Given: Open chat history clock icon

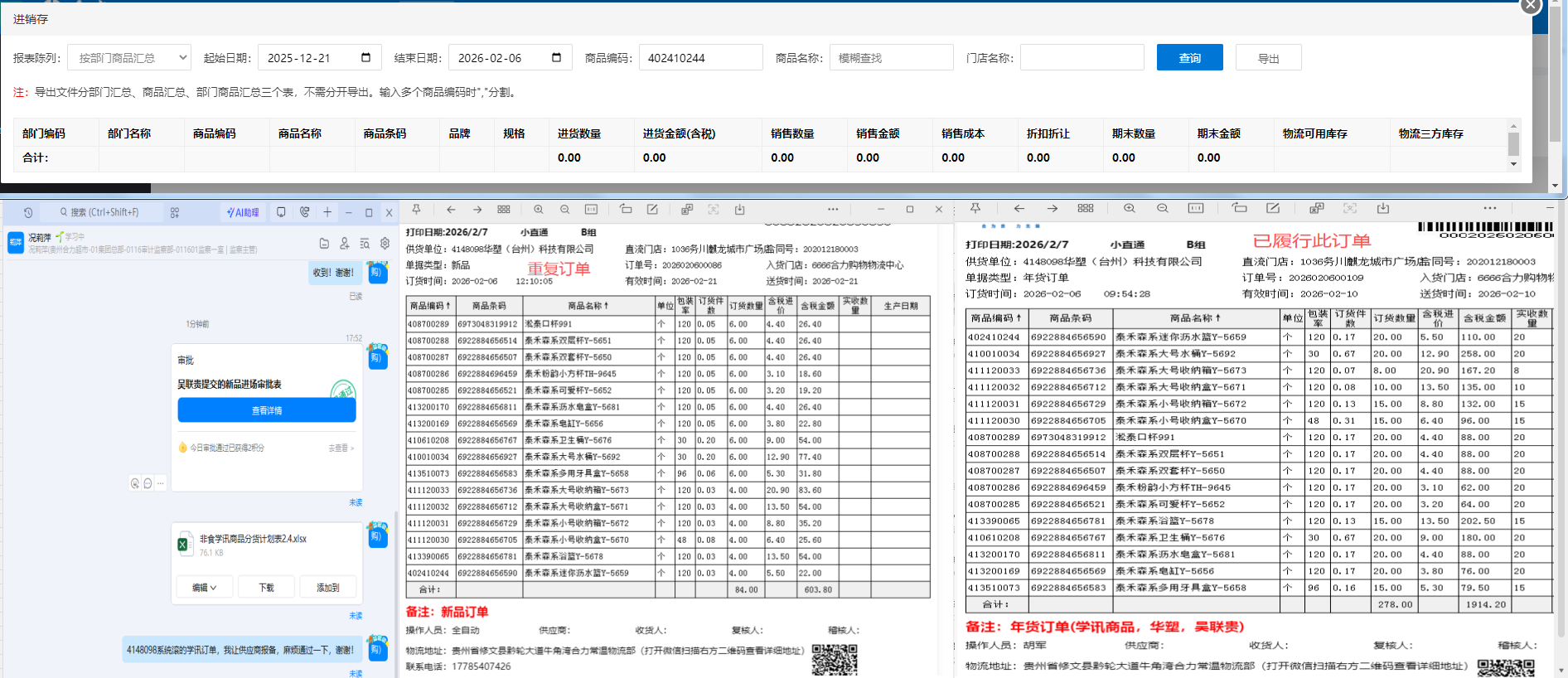Looking at the screenshot, I should [x=28, y=212].
